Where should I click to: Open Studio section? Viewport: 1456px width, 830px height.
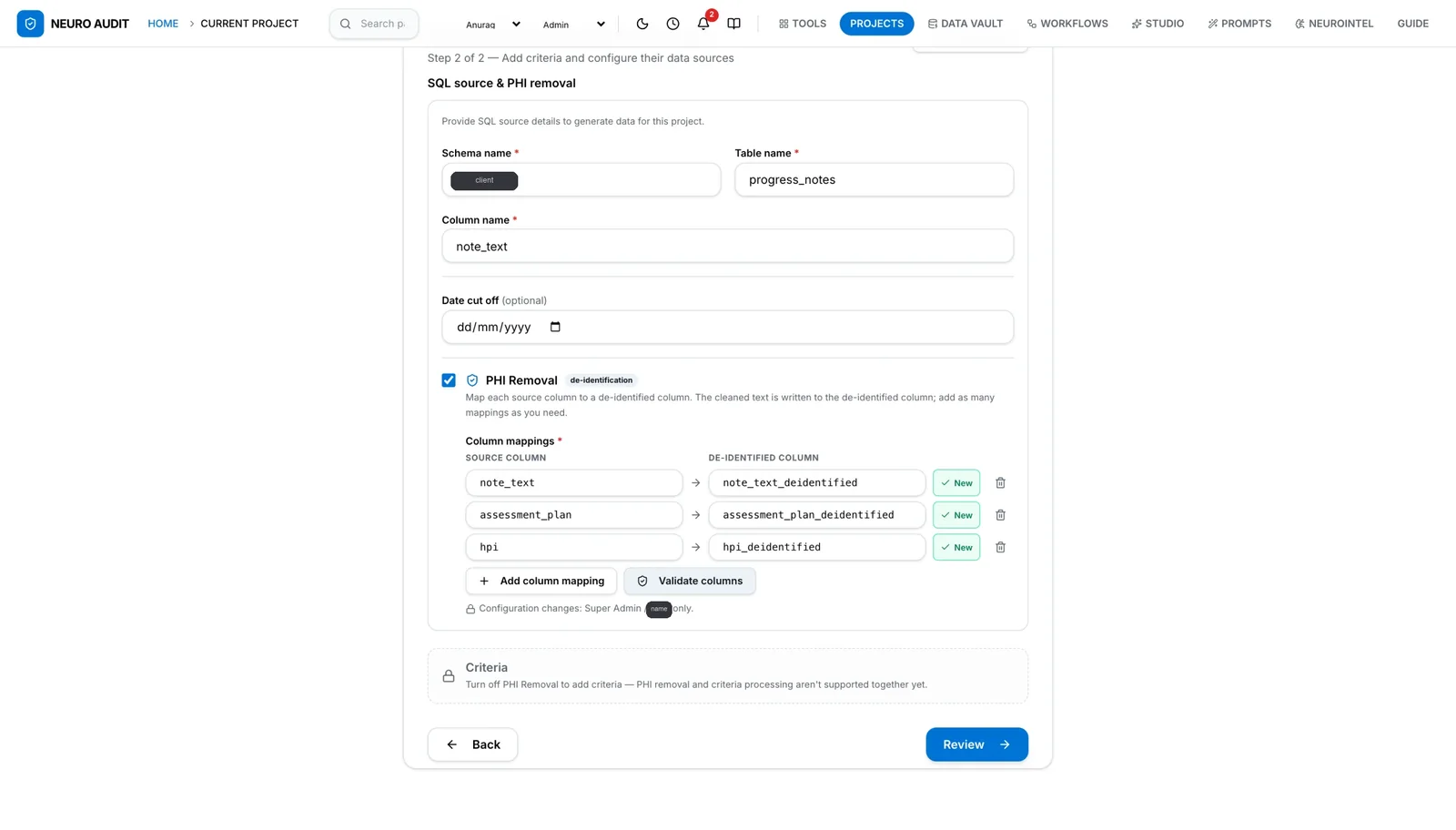[1158, 24]
